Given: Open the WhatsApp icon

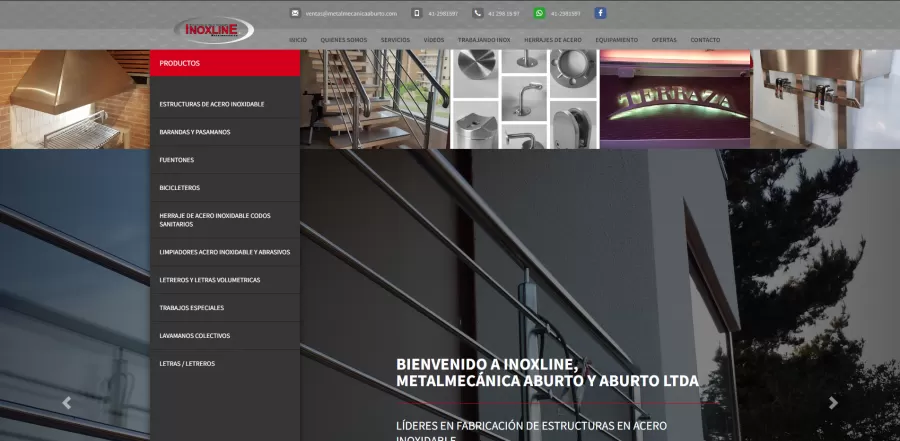Looking at the screenshot, I should point(539,13).
